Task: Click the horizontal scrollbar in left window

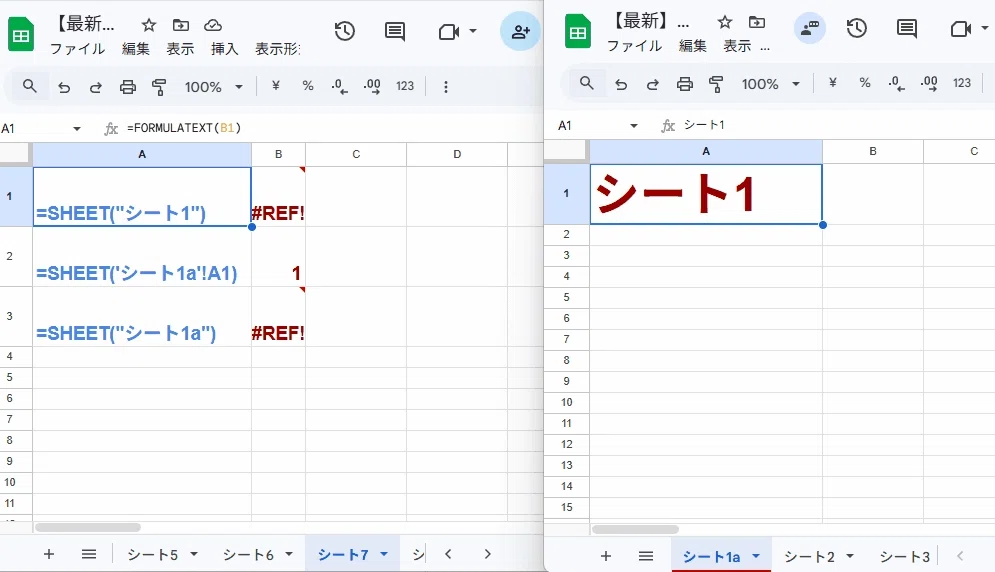Action: tap(88, 528)
